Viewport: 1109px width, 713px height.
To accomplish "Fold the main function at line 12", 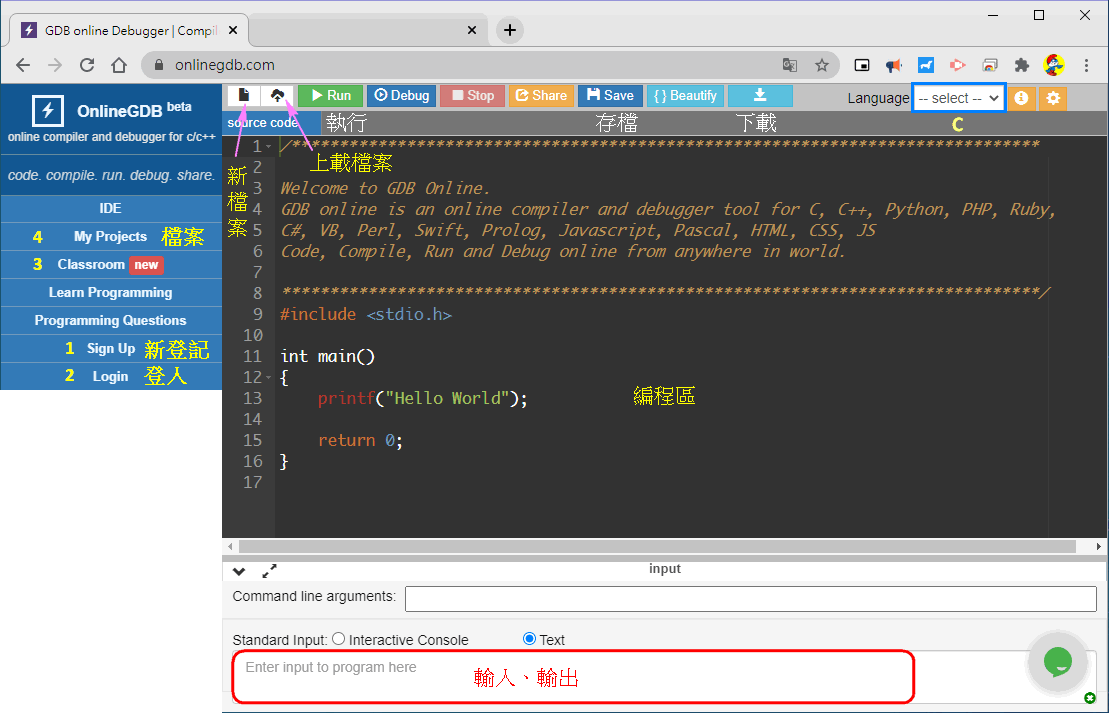I will [x=269, y=377].
